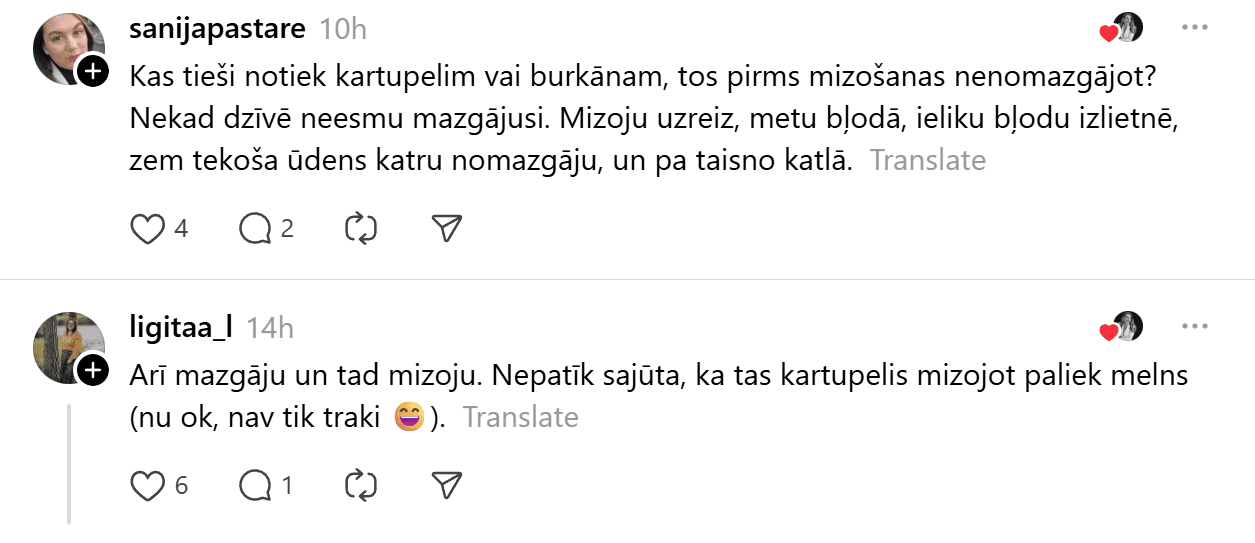Follow ligitaa_l using plus badge on avatar
1255x543 pixels.
click(92, 370)
